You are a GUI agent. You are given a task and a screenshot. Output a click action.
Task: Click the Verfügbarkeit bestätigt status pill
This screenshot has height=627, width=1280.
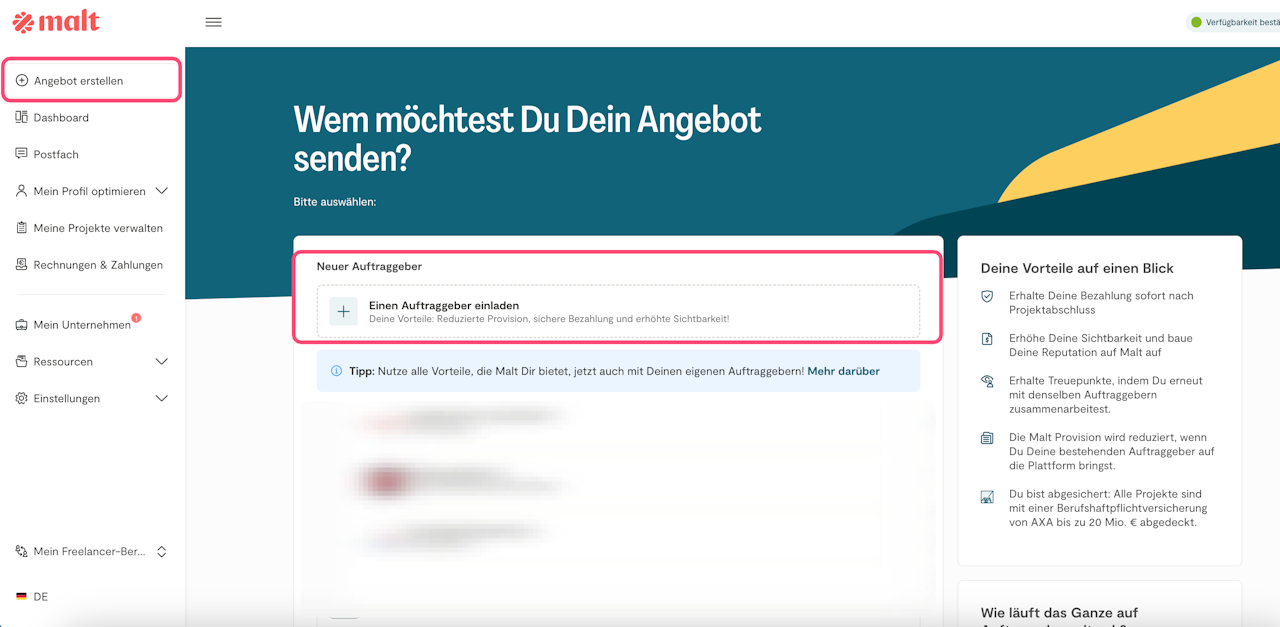[x=1232, y=22]
